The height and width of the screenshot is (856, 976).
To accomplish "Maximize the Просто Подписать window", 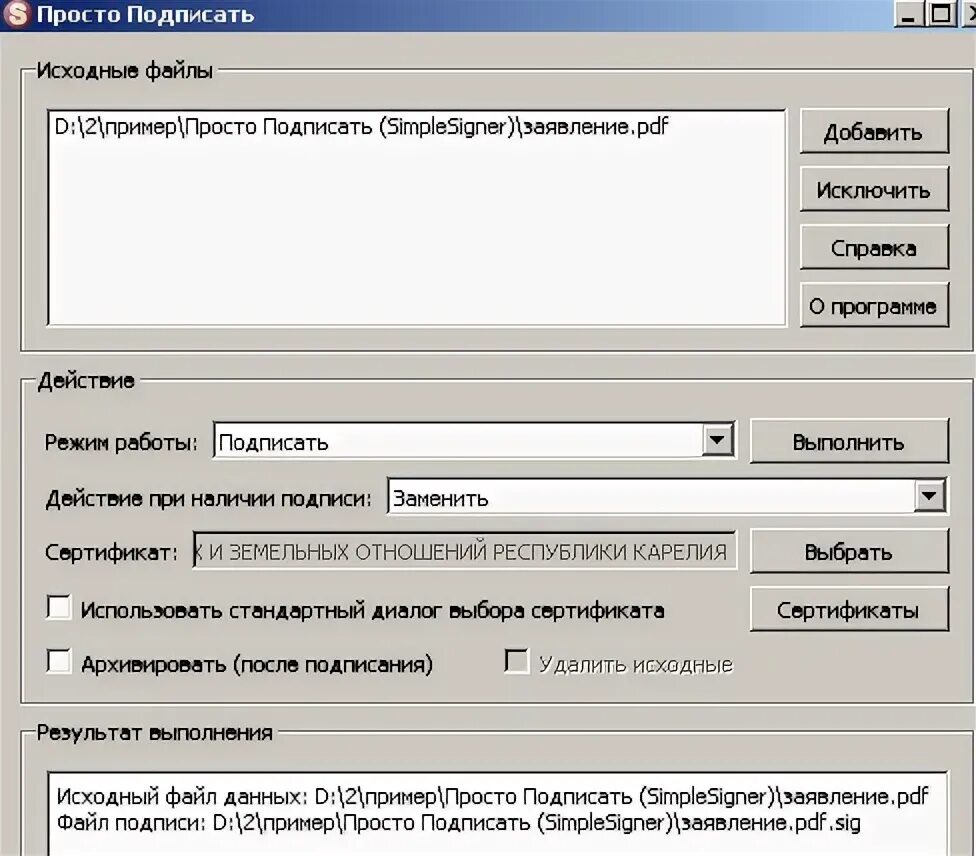I will click(941, 13).
